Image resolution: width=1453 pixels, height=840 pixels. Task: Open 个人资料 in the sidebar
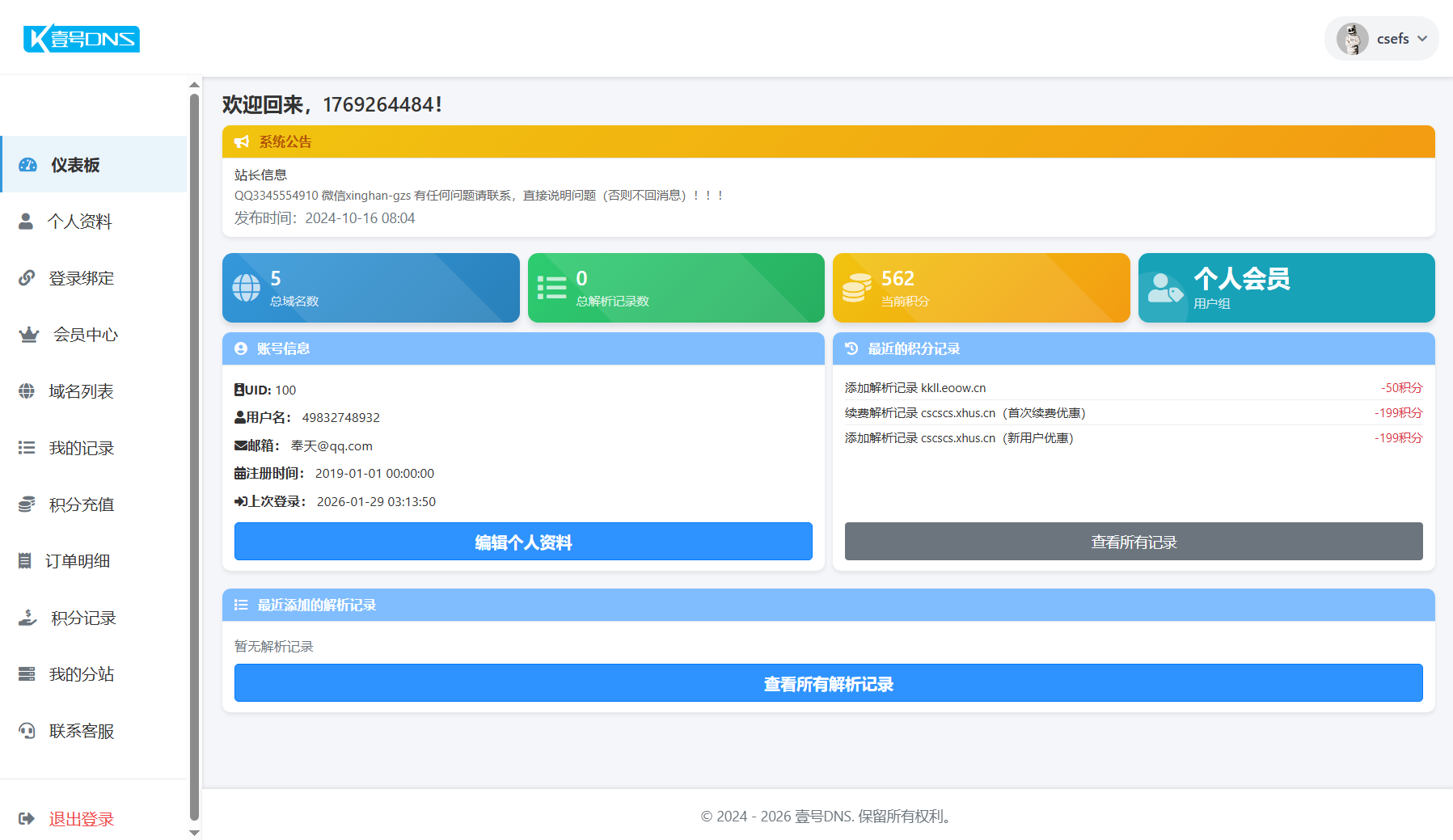pos(79,222)
